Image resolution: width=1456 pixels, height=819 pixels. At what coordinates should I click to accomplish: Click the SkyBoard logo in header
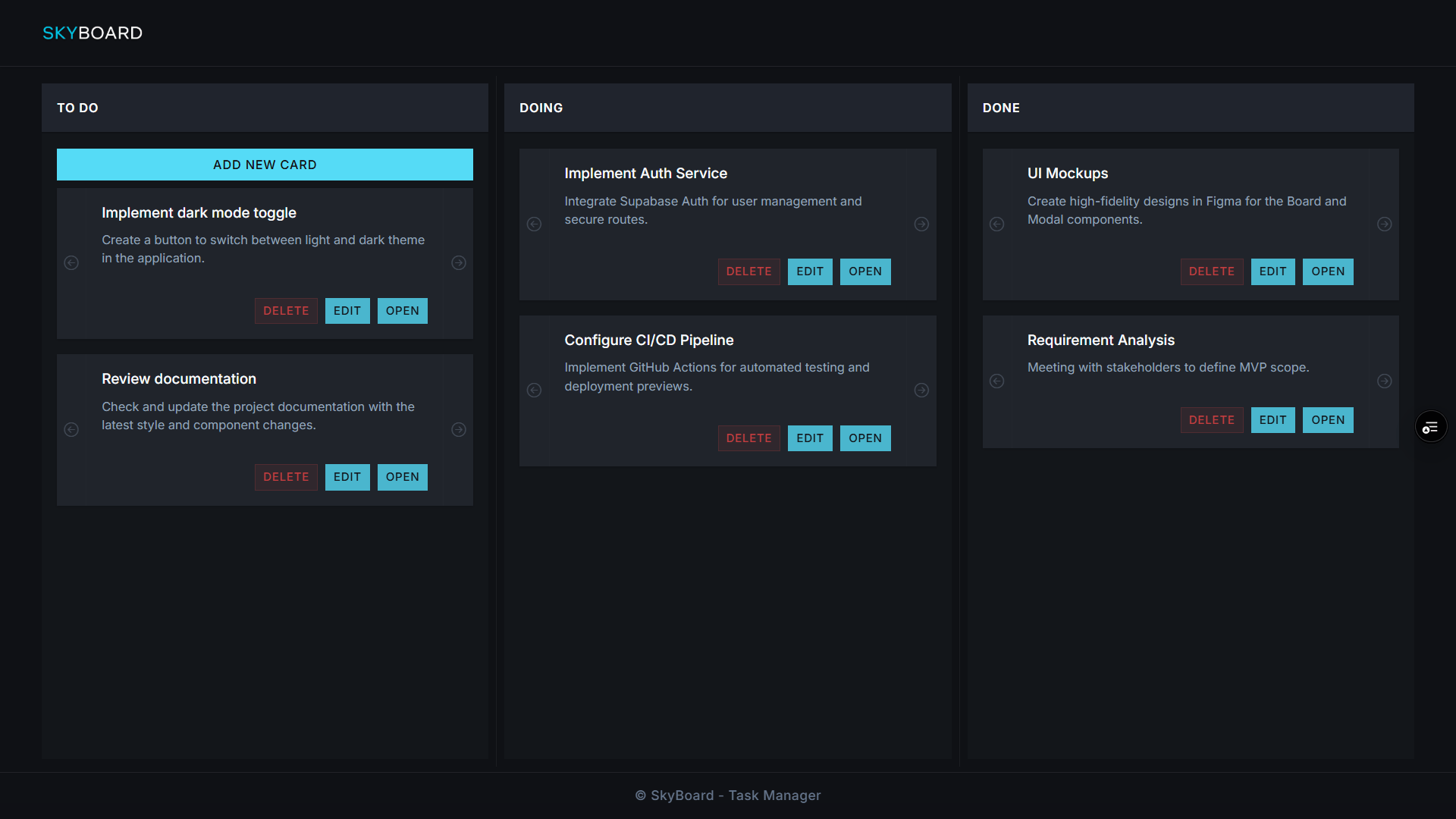(93, 33)
